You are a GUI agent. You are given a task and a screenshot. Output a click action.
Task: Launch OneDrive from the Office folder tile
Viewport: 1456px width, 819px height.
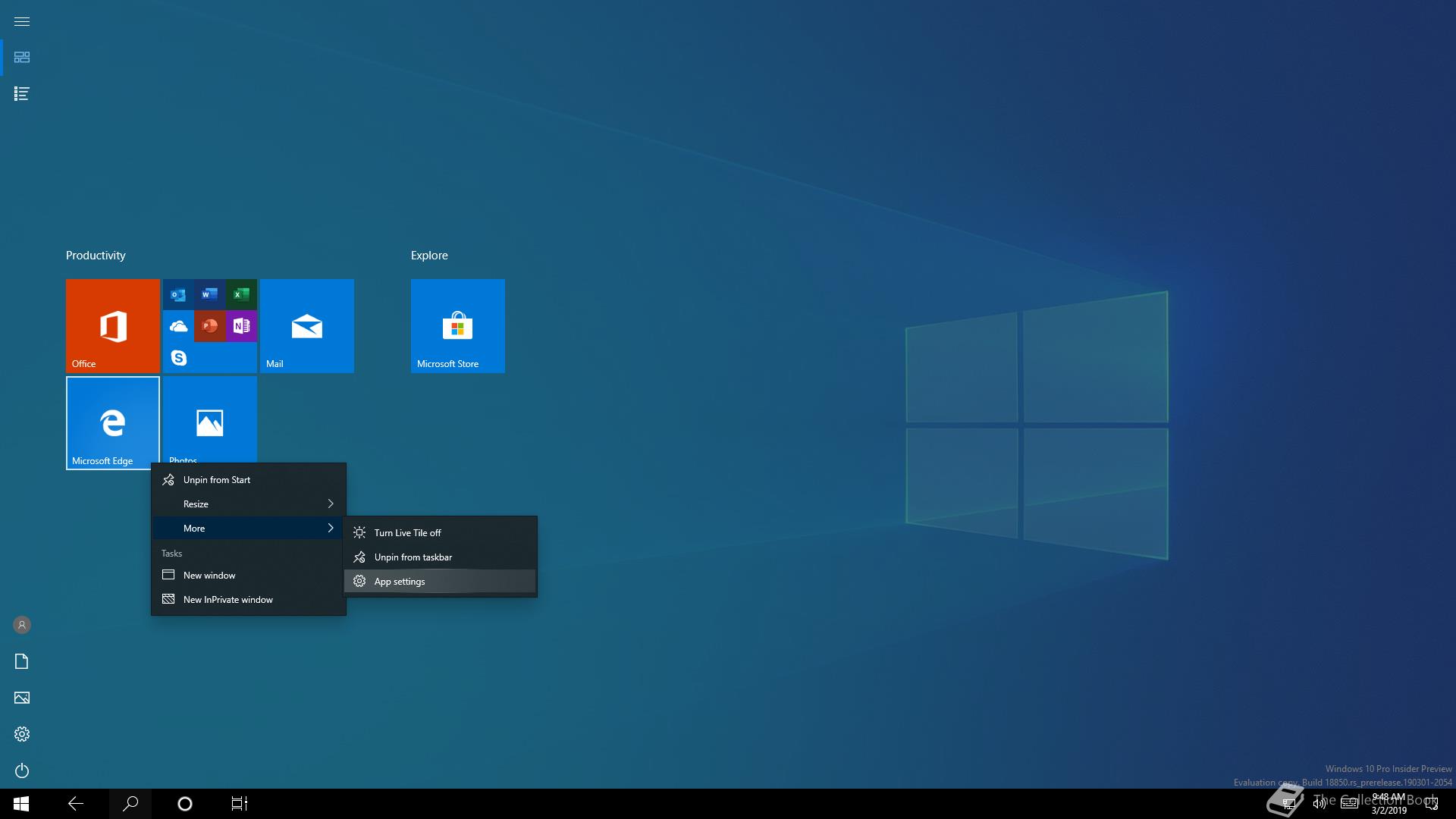[178, 326]
